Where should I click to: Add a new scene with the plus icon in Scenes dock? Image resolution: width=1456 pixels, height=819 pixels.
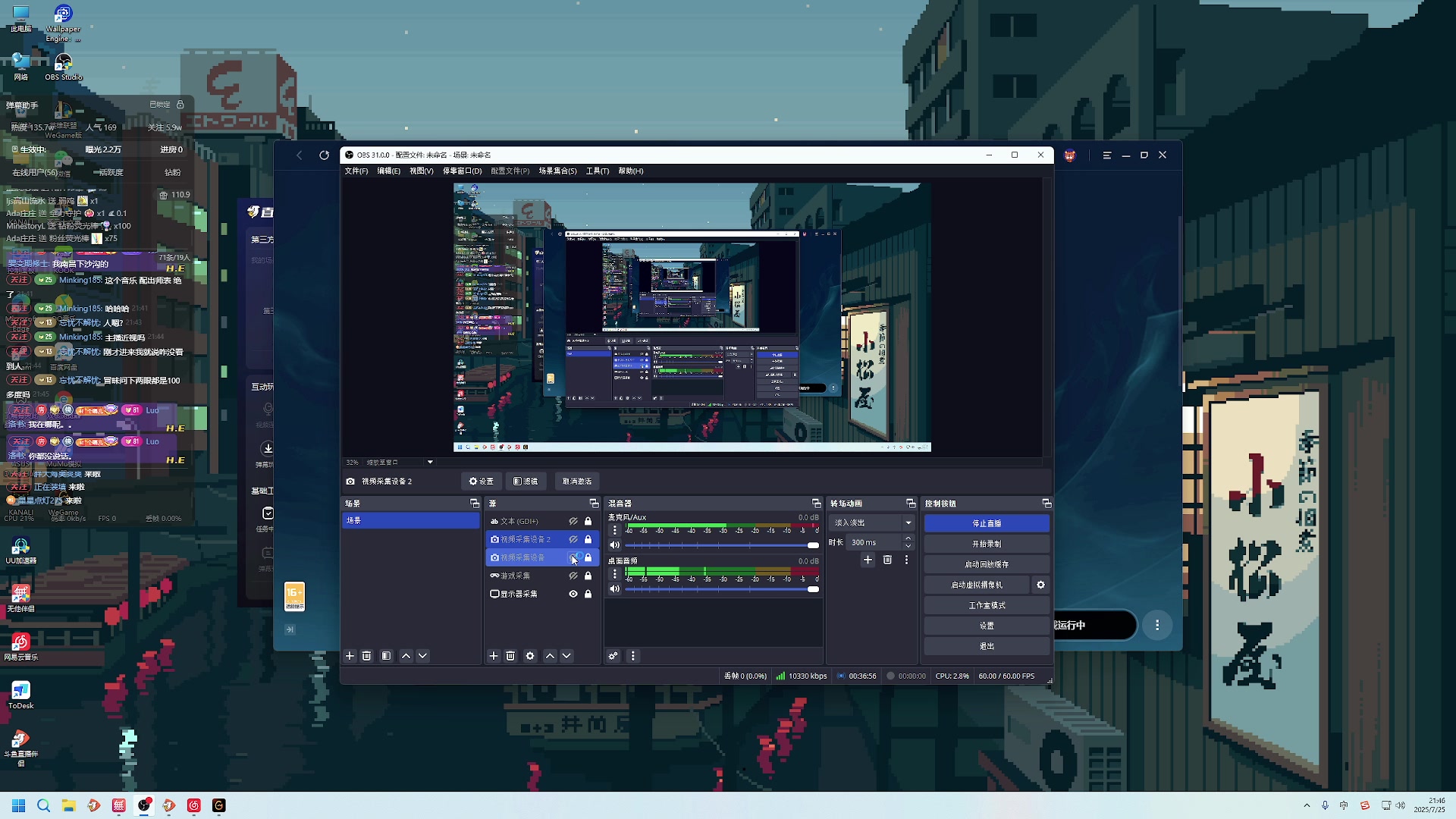tap(350, 656)
